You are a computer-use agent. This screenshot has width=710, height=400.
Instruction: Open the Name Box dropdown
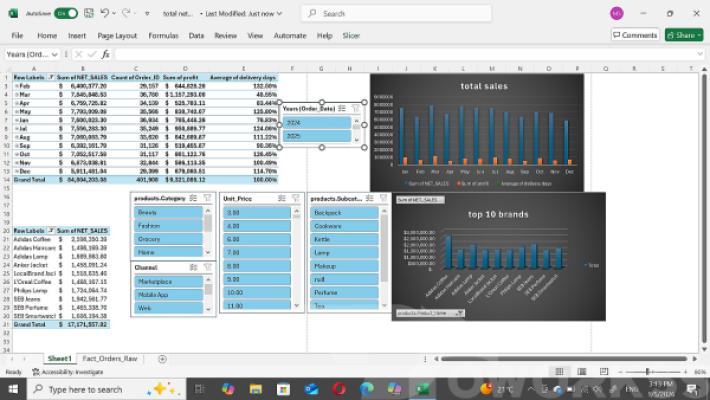click(x=54, y=54)
